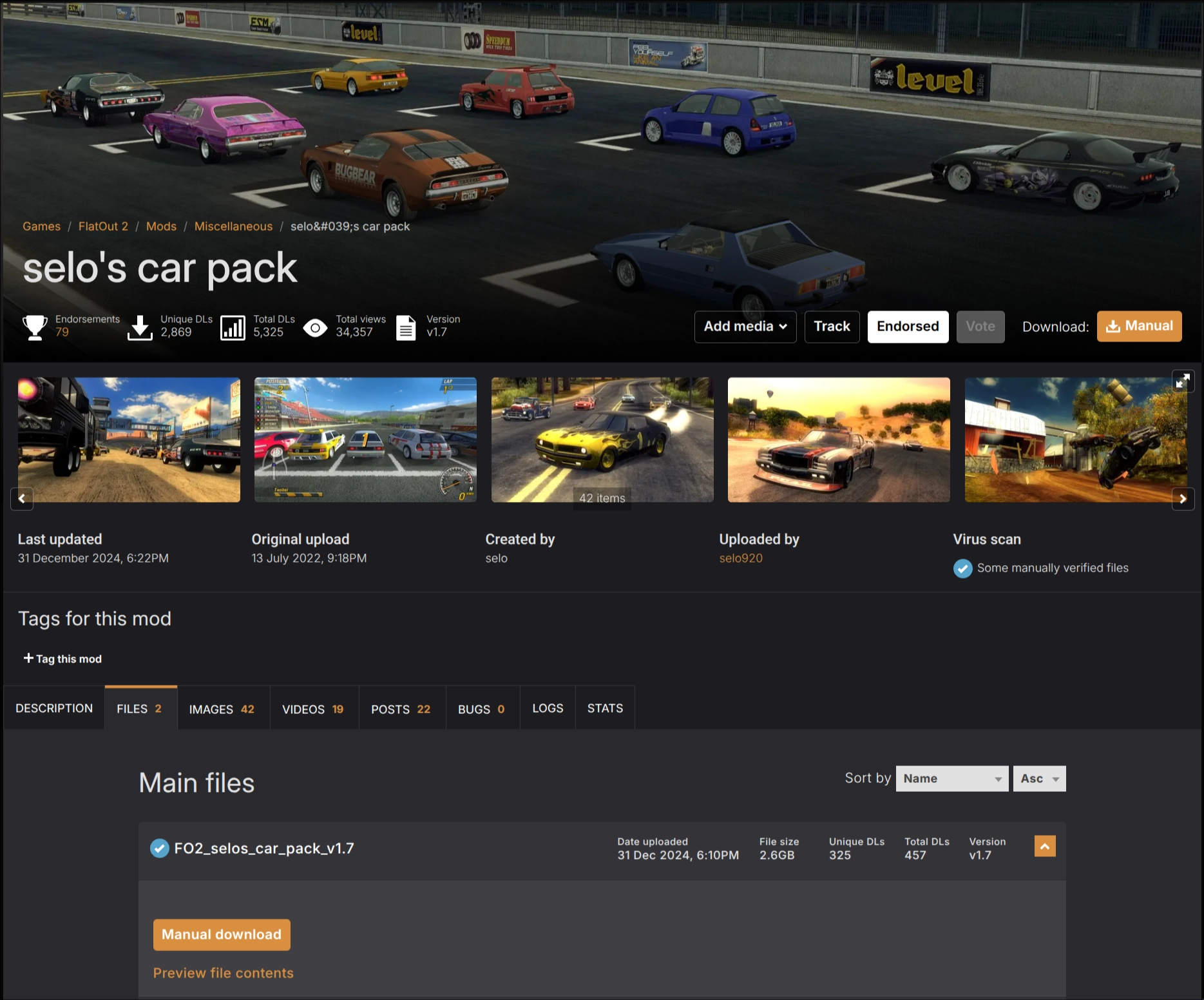This screenshot has height=1000, width=1204.
Task: Go to next gallery images
Action: coord(1182,499)
